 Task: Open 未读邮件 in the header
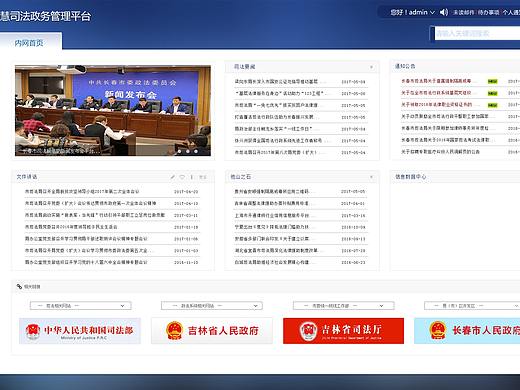(x=464, y=12)
